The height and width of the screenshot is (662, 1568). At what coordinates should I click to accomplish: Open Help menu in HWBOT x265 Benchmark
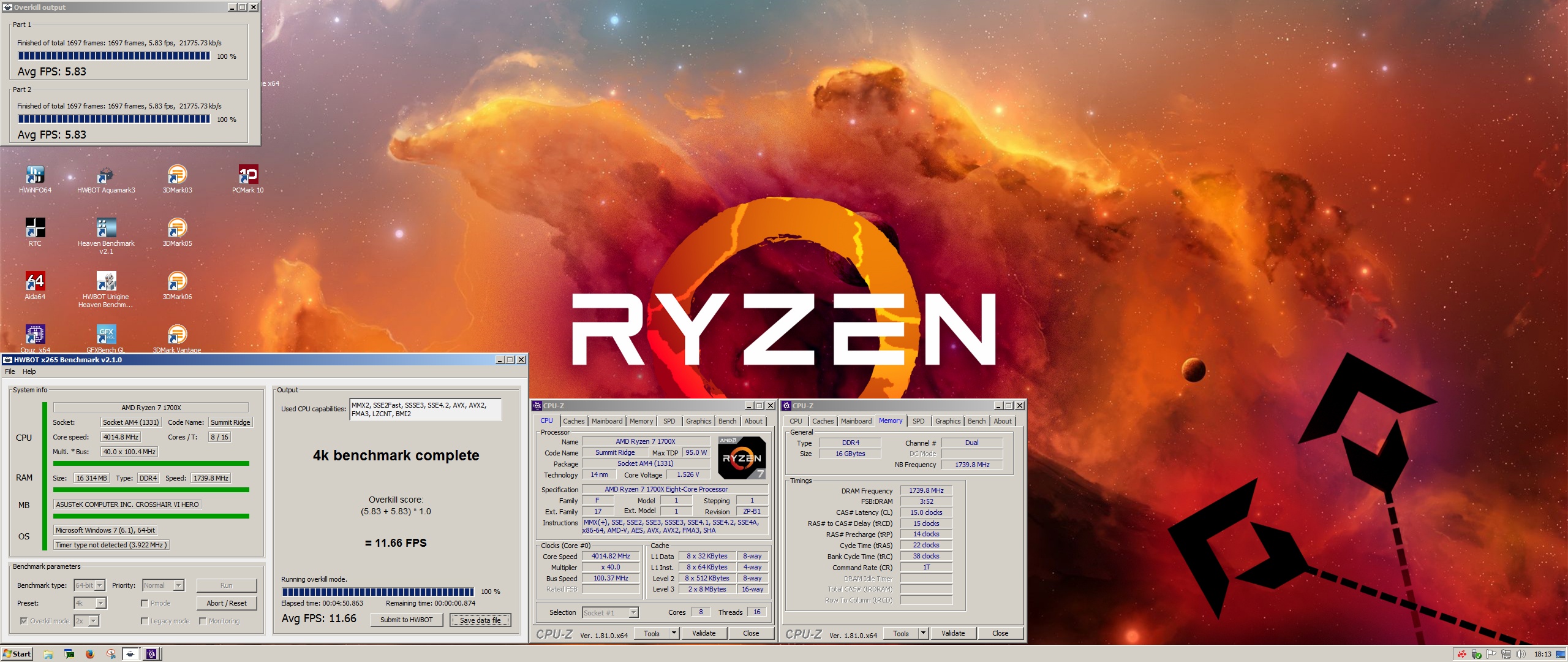29,371
